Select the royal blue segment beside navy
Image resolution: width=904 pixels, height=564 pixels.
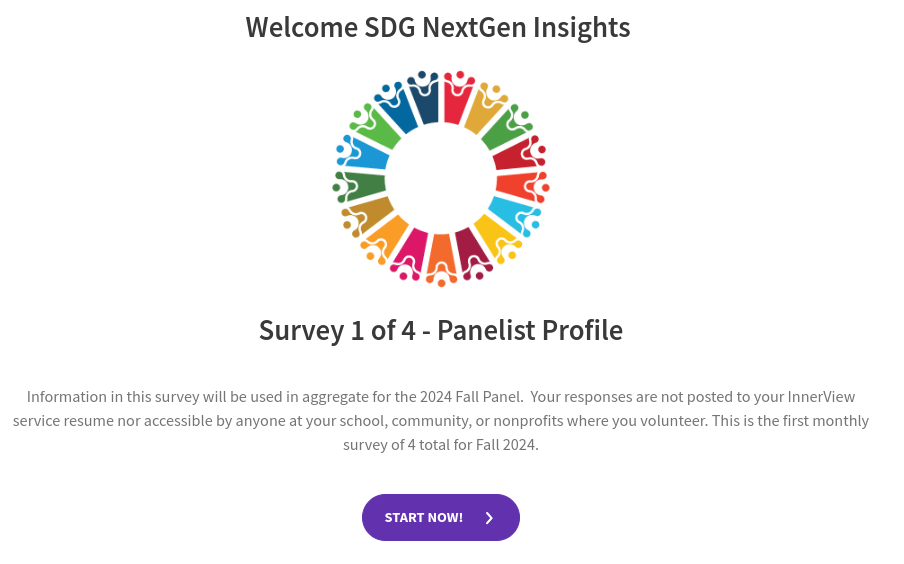tap(399, 112)
